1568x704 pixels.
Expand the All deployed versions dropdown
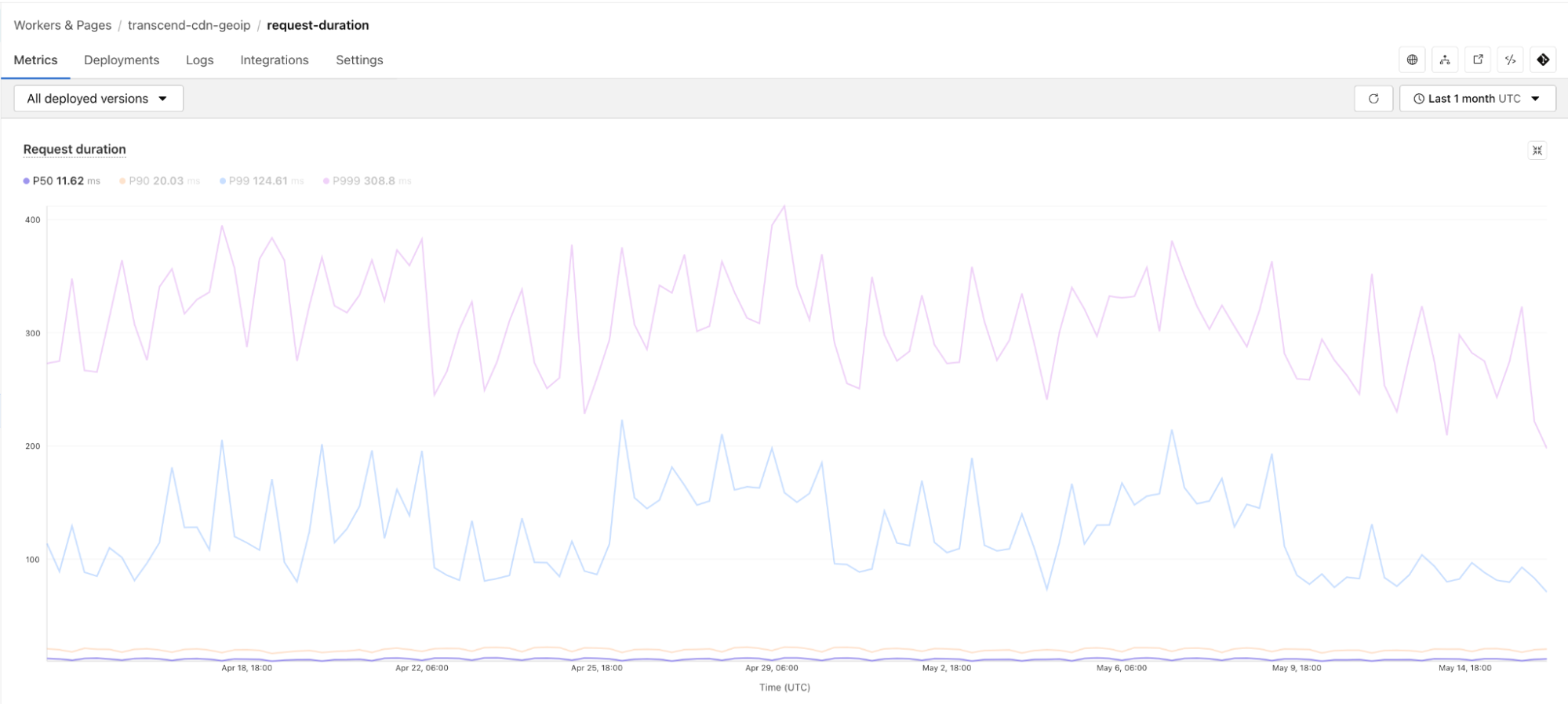coord(99,99)
